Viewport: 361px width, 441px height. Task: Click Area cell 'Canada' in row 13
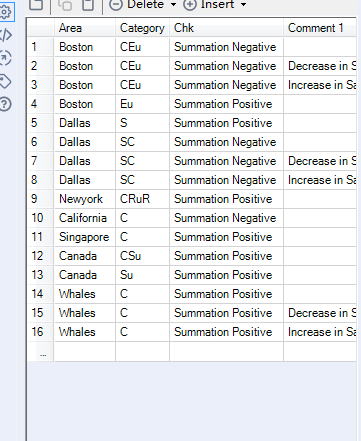coord(85,275)
